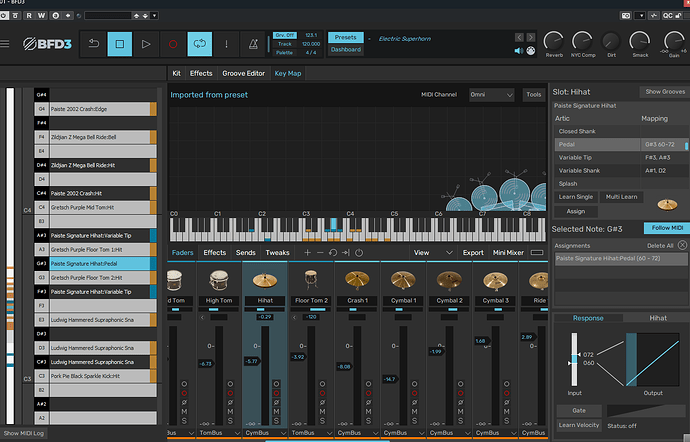Adjust the Reverb knob
690x442 pixels.
point(554,41)
